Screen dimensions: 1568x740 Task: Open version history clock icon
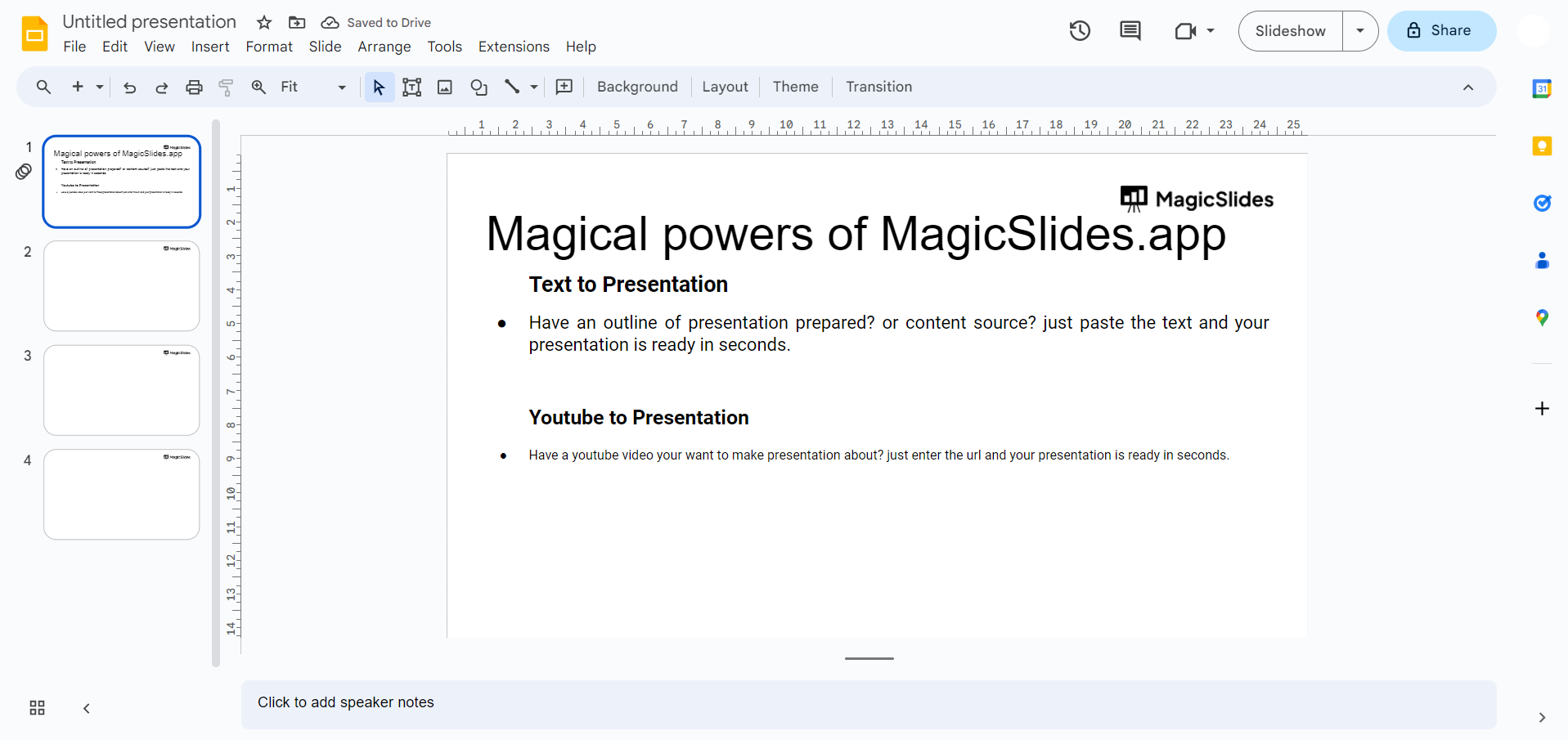coord(1080,31)
